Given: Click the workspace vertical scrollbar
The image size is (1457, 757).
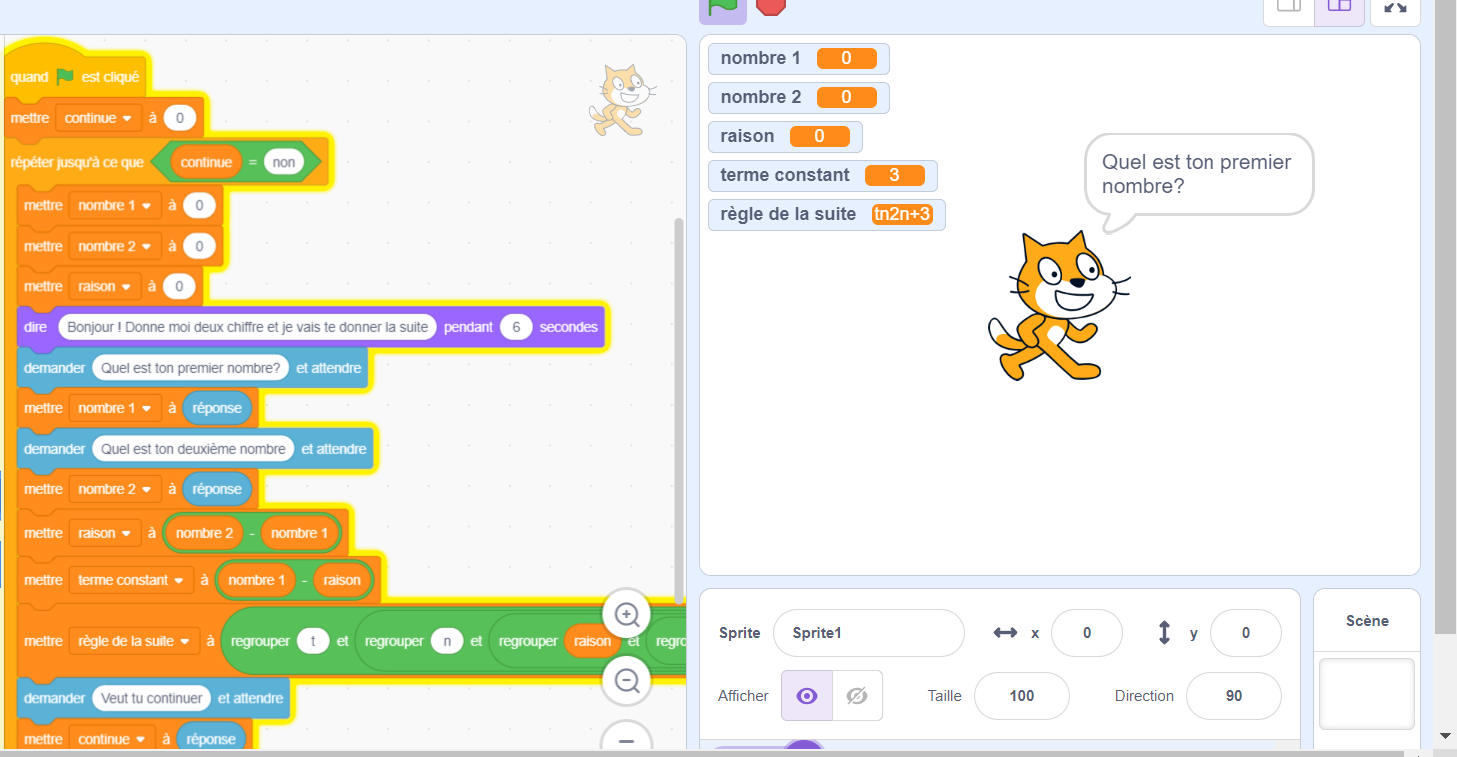Looking at the screenshot, I should tap(679, 410).
